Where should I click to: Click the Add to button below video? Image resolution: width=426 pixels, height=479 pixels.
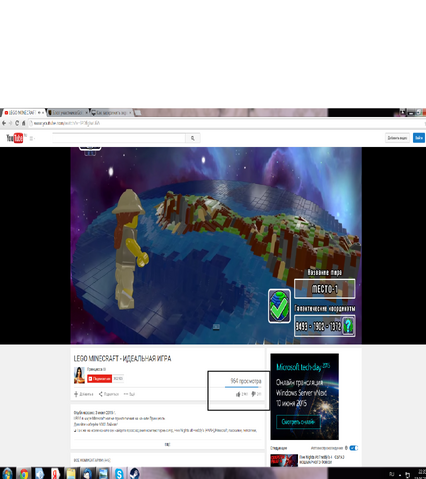click(x=84, y=394)
